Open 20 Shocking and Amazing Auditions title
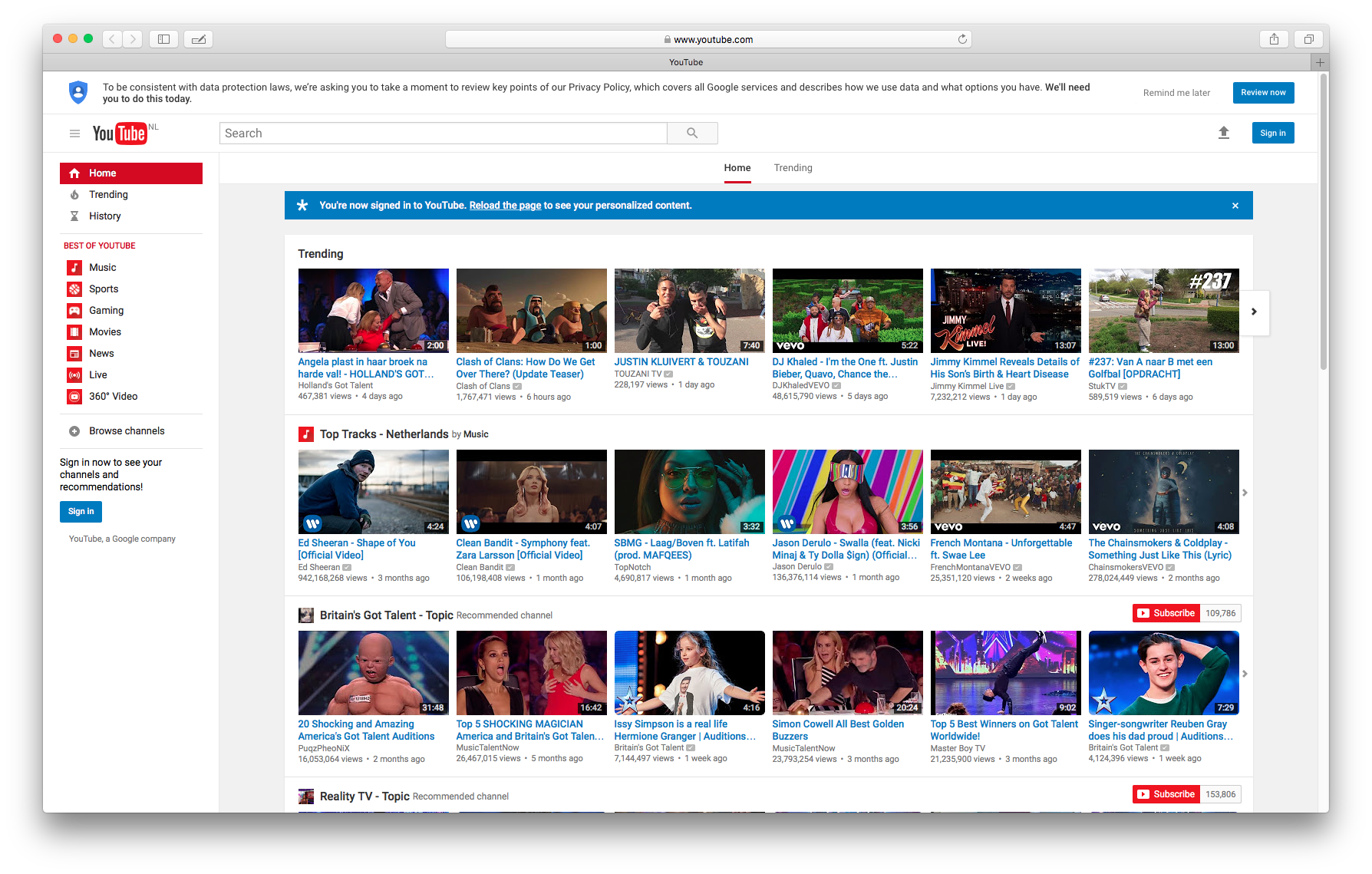This screenshot has width=1372, height=874. pyautogui.click(x=366, y=731)
